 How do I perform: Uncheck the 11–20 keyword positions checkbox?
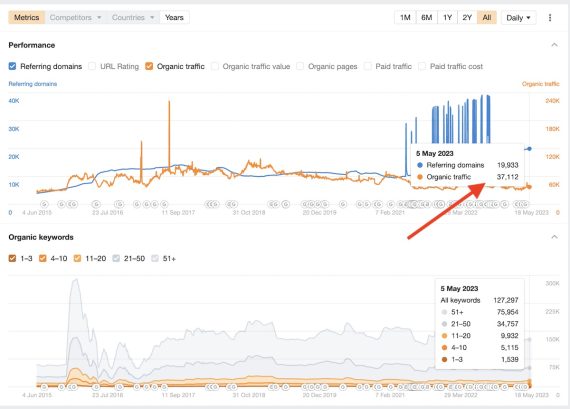point(77,258)
